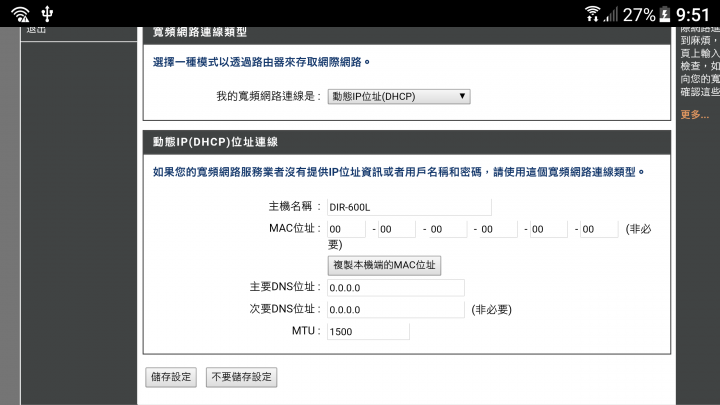Click the MAC位址 label
Viewport: 720px width, 405px height.
pos(294,229)
